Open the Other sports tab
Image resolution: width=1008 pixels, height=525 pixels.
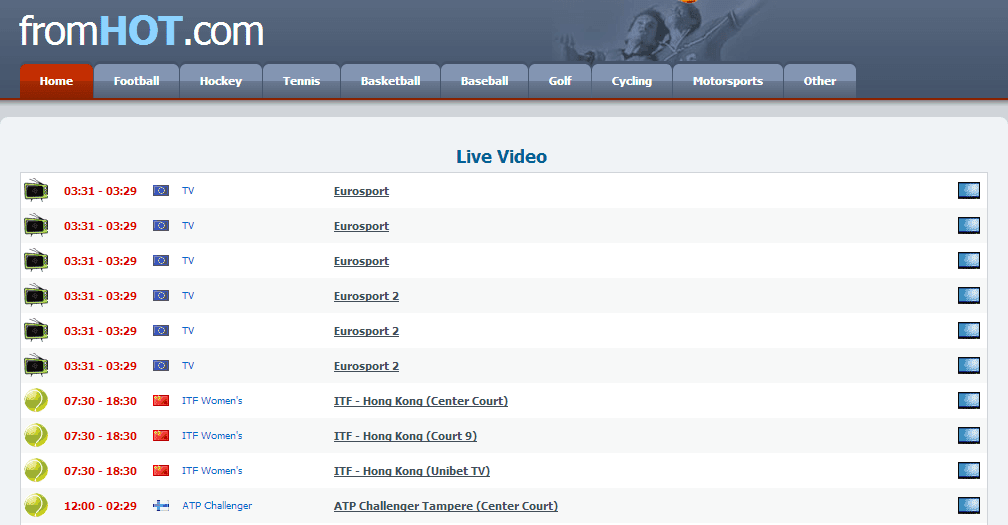point(819,81)
